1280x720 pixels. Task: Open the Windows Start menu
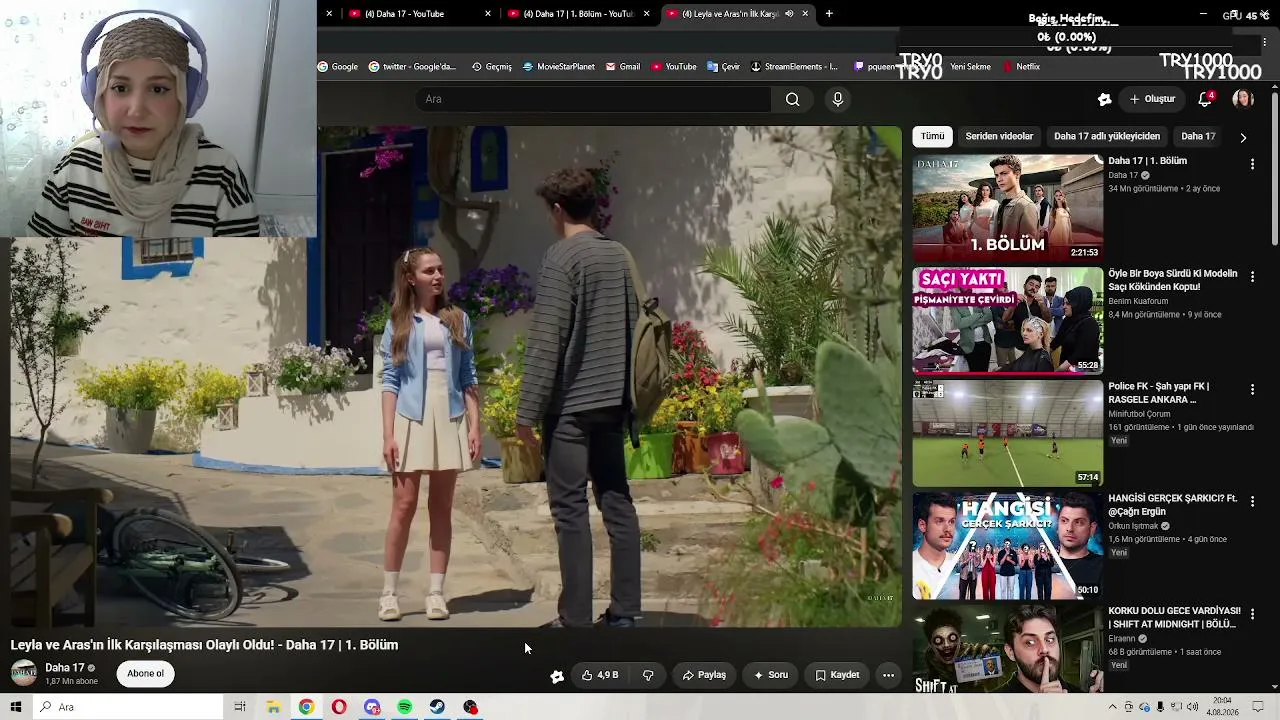click(15, 707)
